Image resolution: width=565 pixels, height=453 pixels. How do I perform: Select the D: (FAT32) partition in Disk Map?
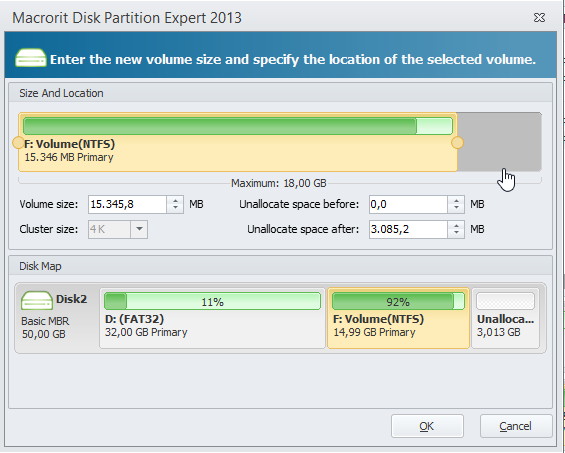[x=212, y=318]
